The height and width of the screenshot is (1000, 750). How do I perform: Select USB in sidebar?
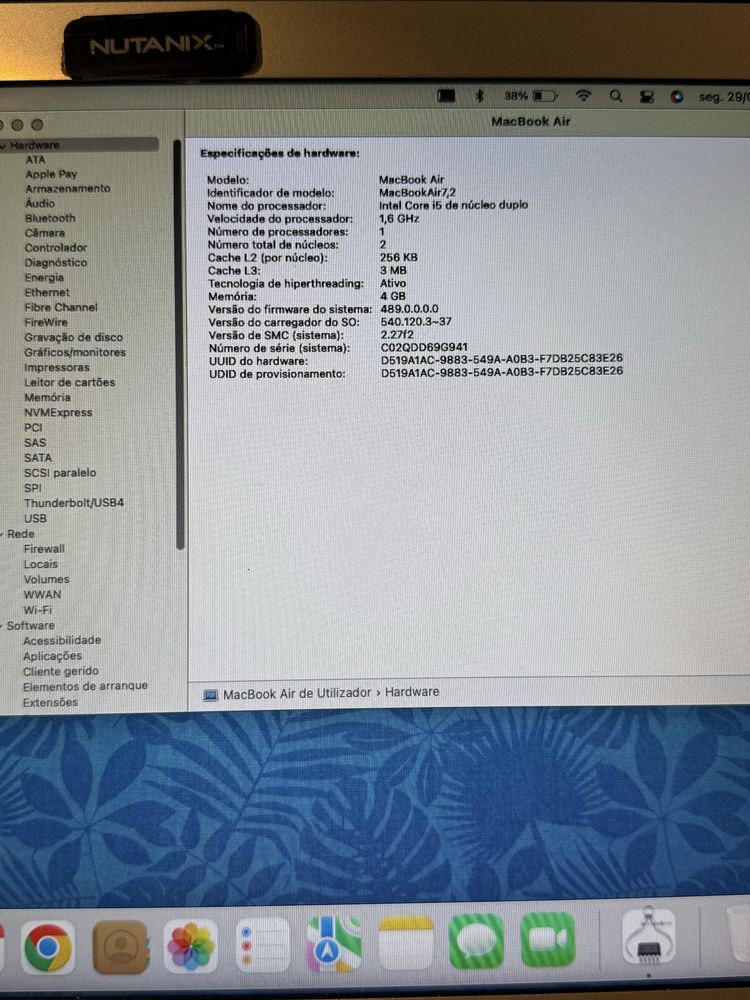tap(35, 518)
